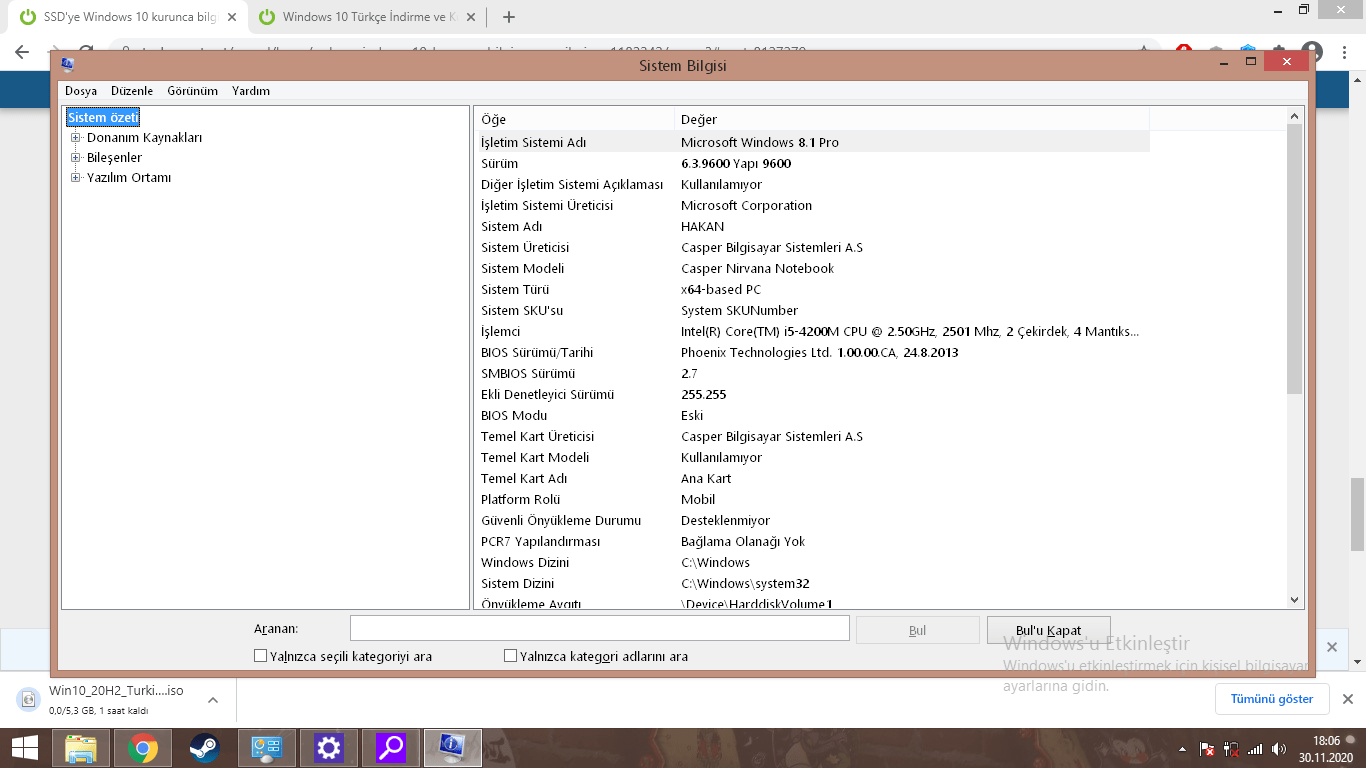The height and width of the screenshot is (768, 1366).
Task: Enable "Yalnızca kategori adlarını ara" checkbox
Action: click(x=511, y=656)
